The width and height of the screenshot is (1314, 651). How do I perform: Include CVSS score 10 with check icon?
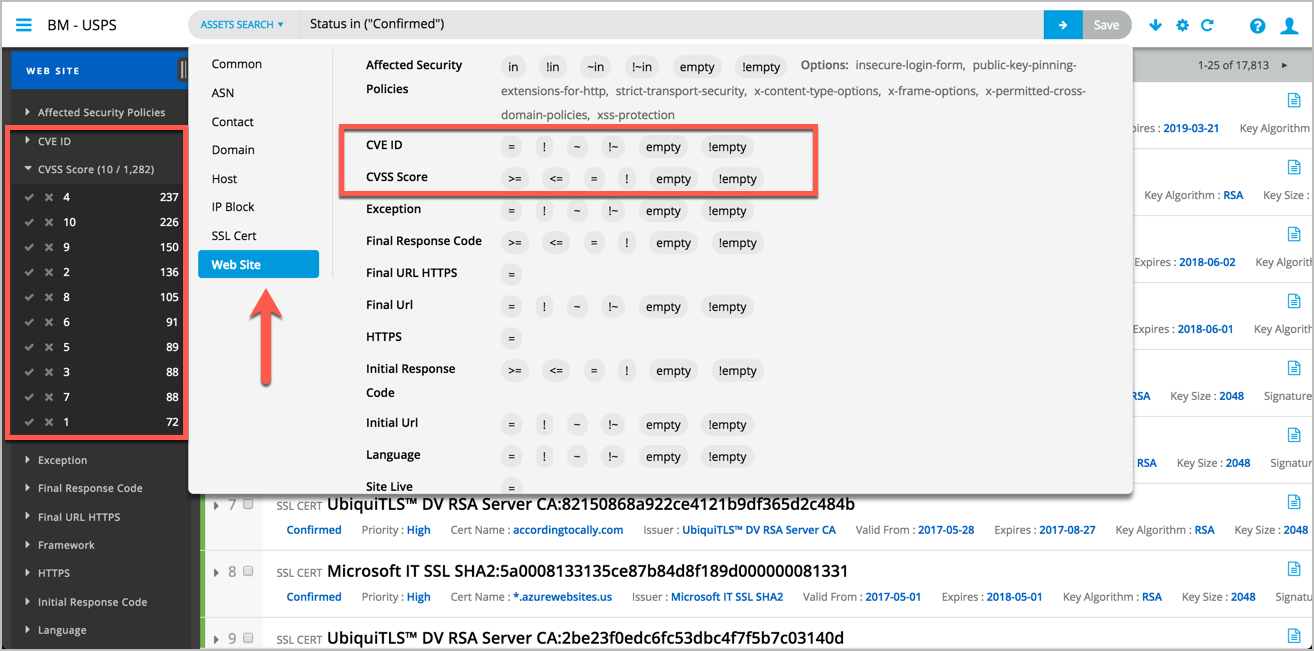tap(30, 222)
